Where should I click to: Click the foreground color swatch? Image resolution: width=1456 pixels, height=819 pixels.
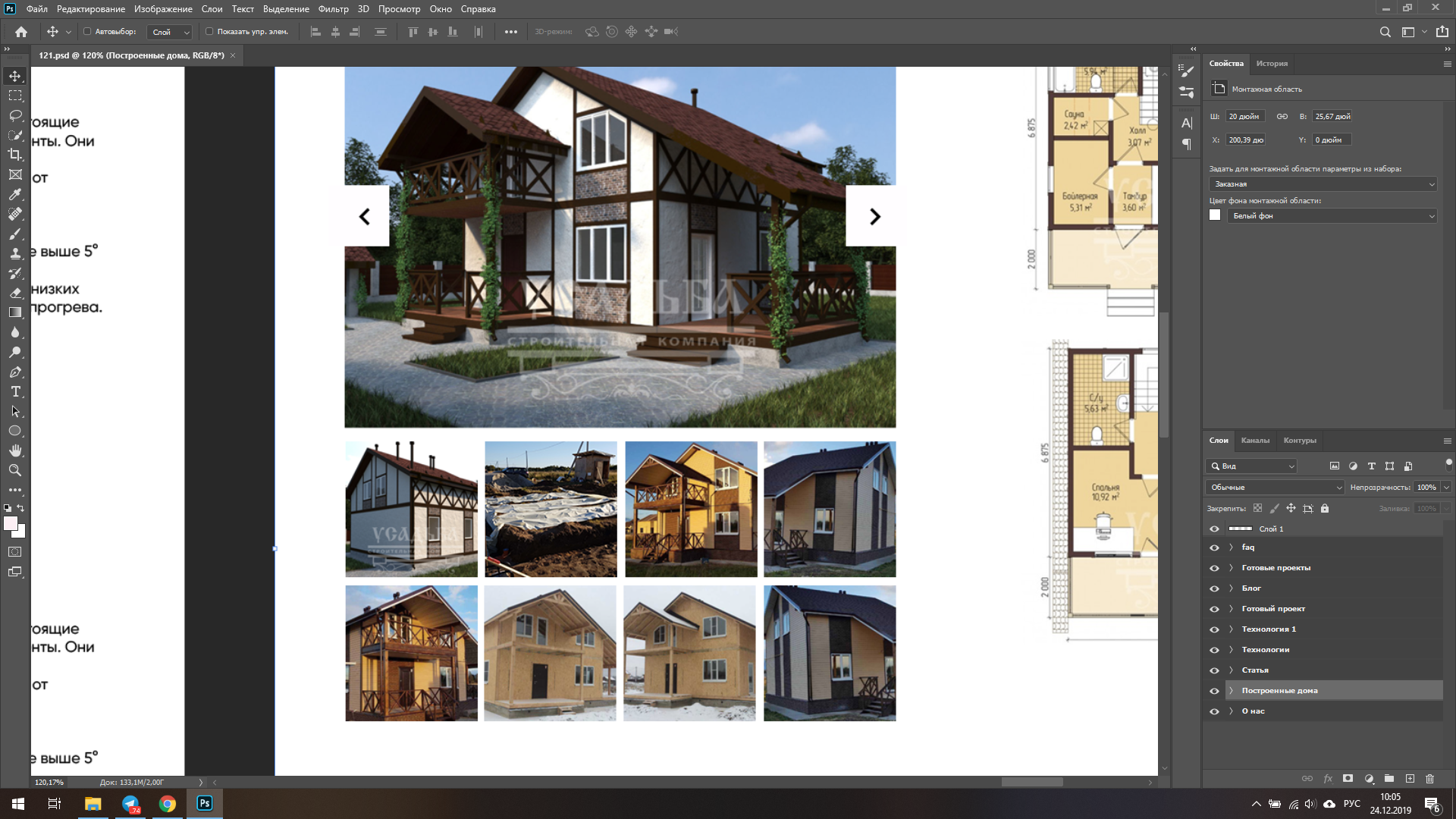pyautogui.click(x=11, y=524)
